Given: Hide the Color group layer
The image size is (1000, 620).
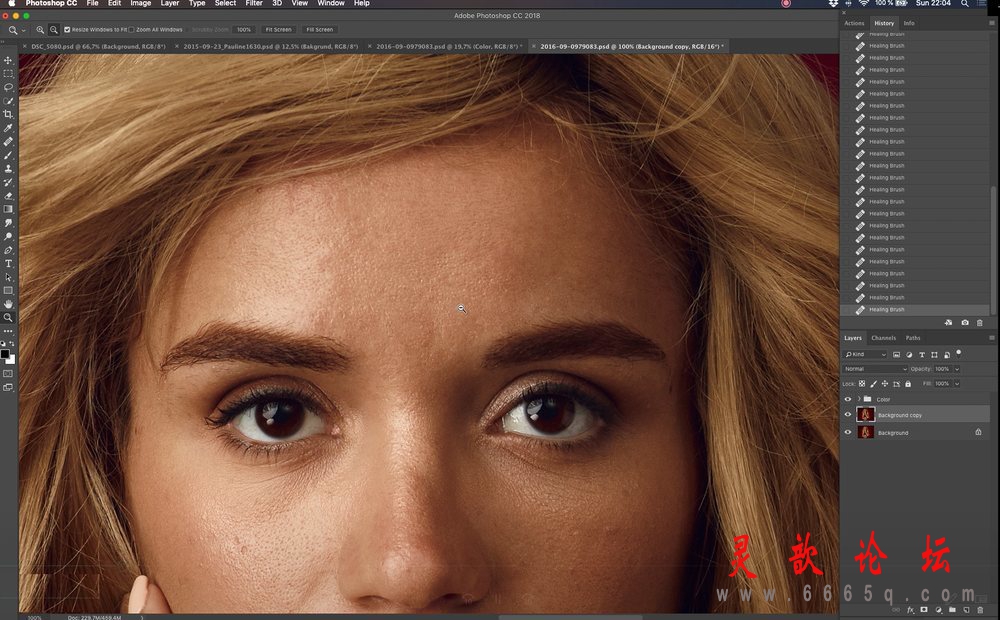Looking at the screenshot, I should [848, 399].
